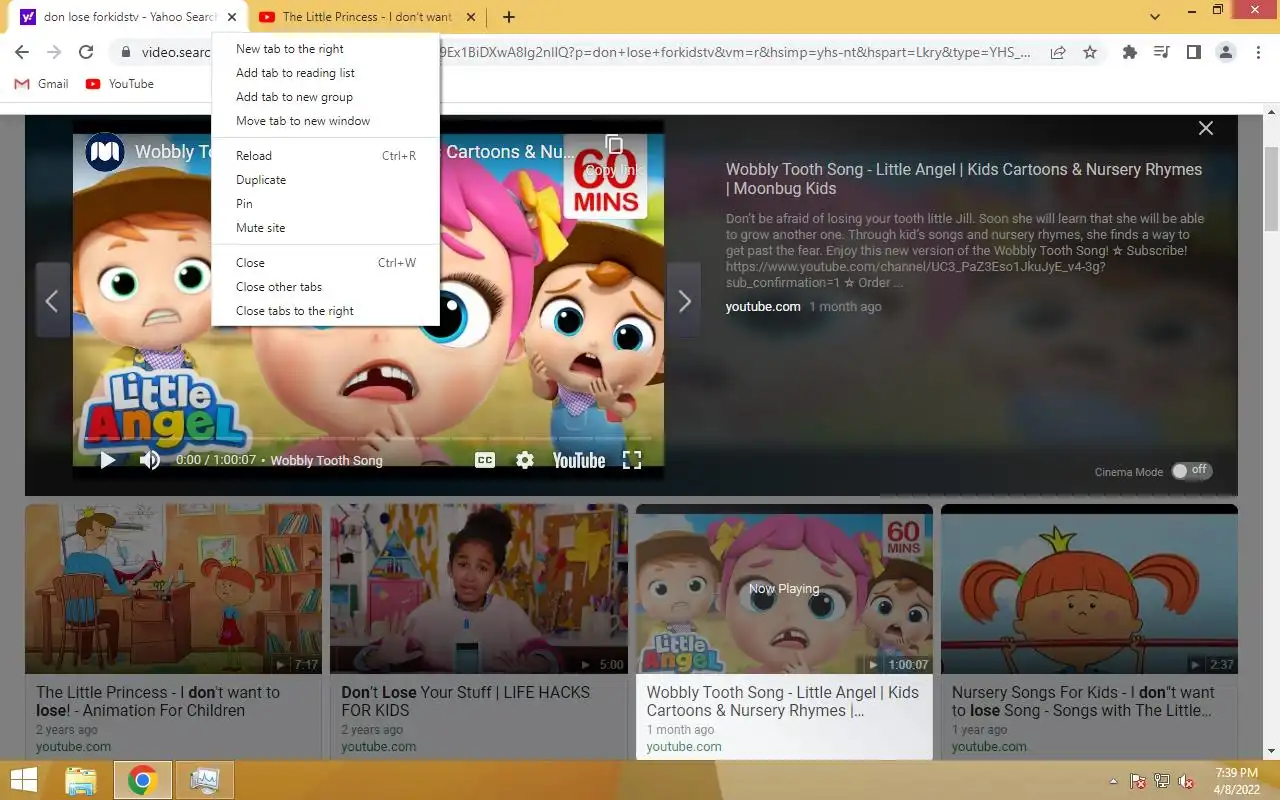The height and width of the screenshot is (800, 1280).
Task: Enter fullscreen on the video player
Action: tap(632, 460)
